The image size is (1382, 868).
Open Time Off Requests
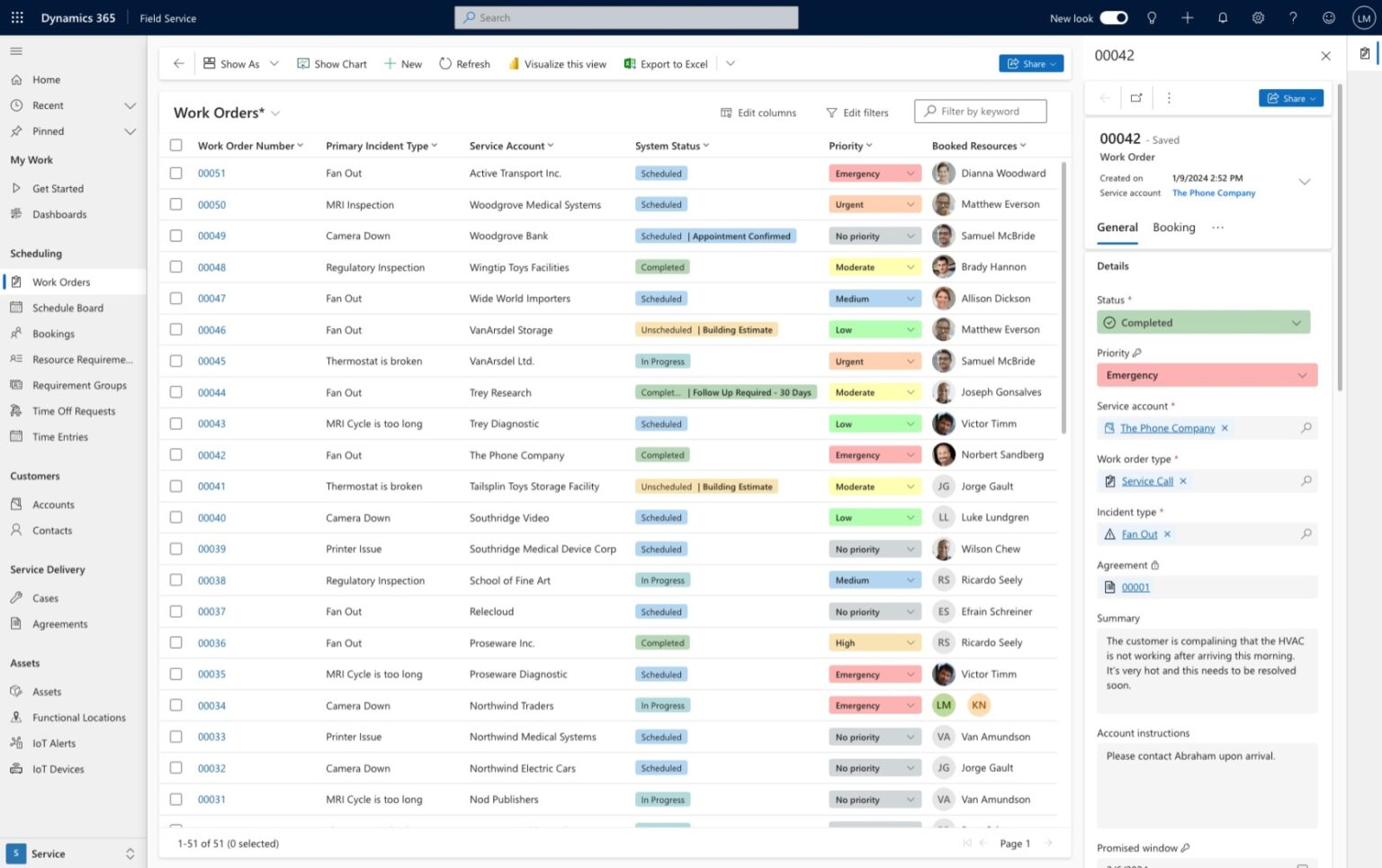click(72, 410)
